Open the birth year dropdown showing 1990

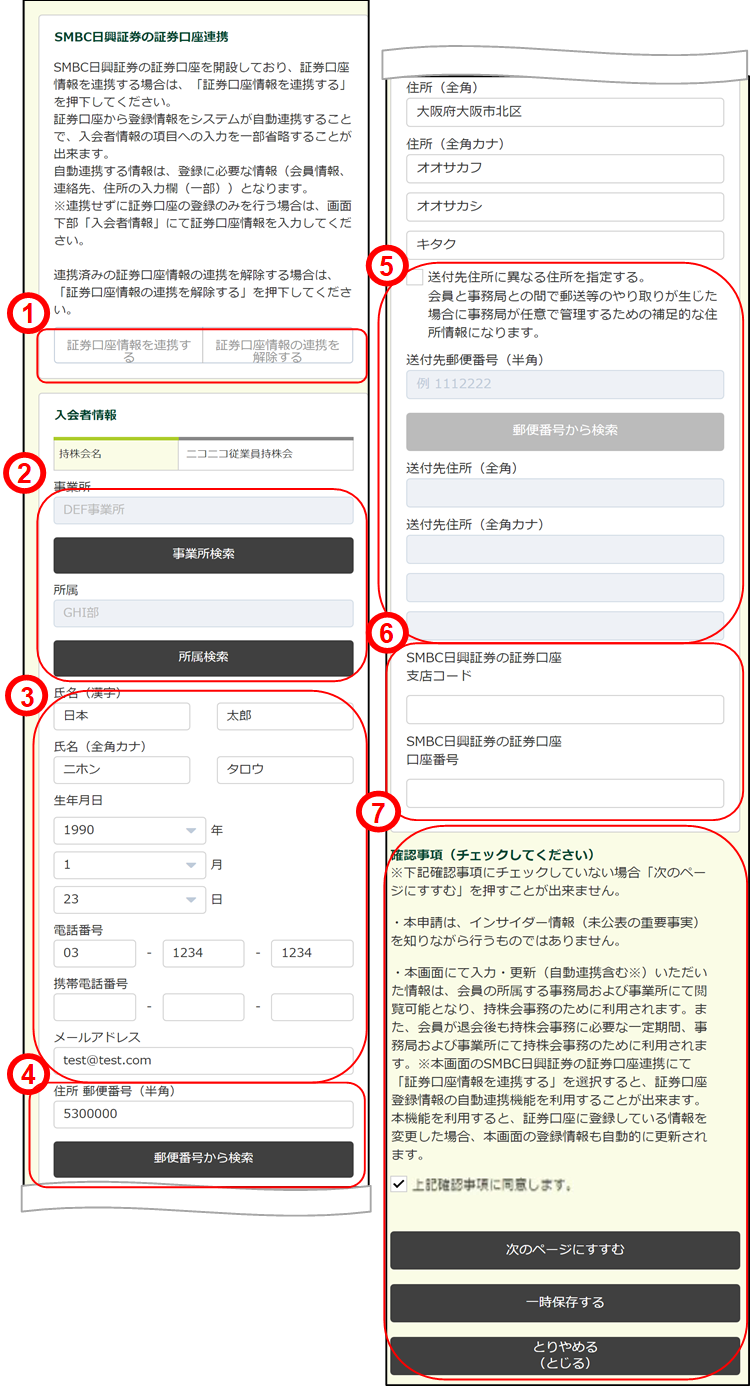click(130, 830)
